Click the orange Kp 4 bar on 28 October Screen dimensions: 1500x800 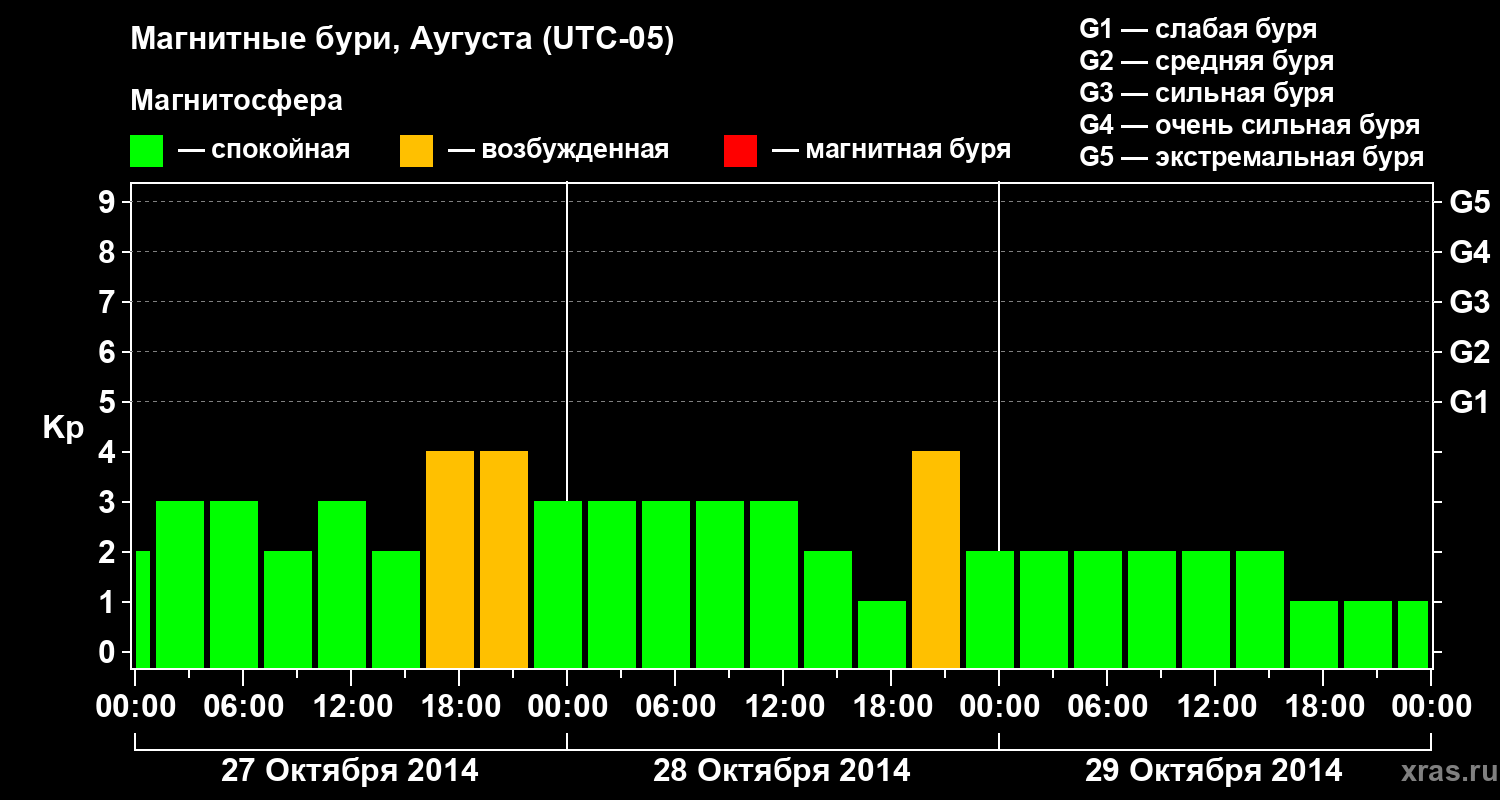(x=936, y=559)
